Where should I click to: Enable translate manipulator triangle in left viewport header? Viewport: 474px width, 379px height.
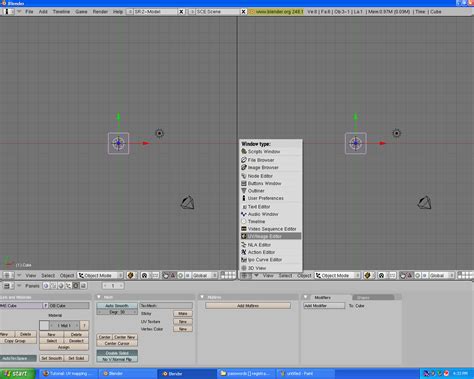pyautogui.click(x=173, y=275)
